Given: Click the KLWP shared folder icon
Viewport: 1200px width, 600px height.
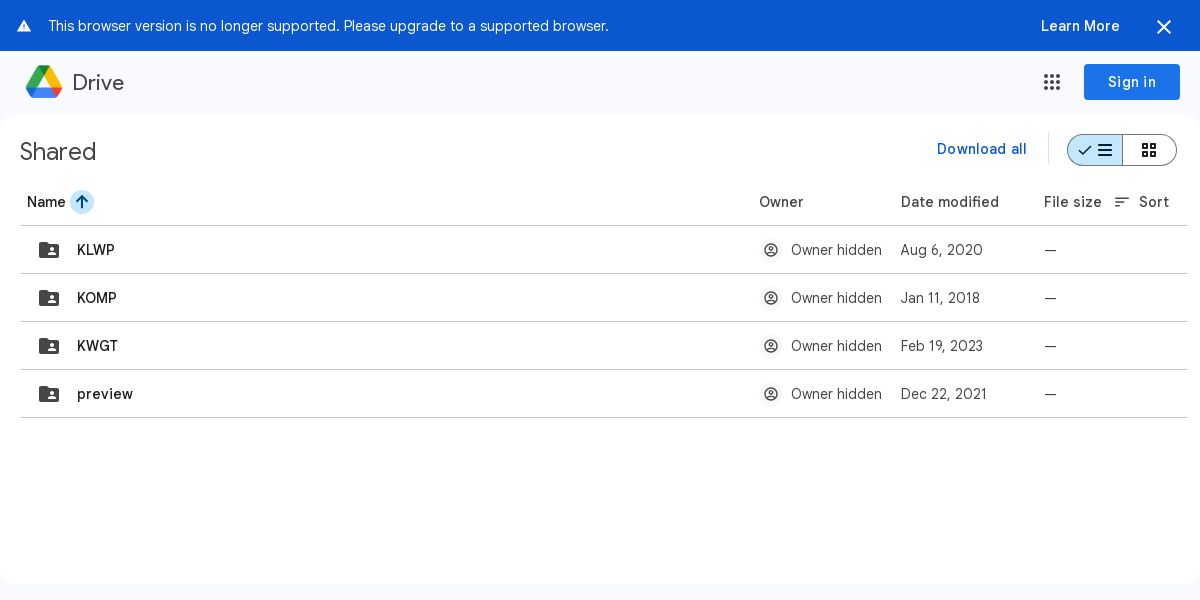Looking at the screenshot, I should [49, 250].
